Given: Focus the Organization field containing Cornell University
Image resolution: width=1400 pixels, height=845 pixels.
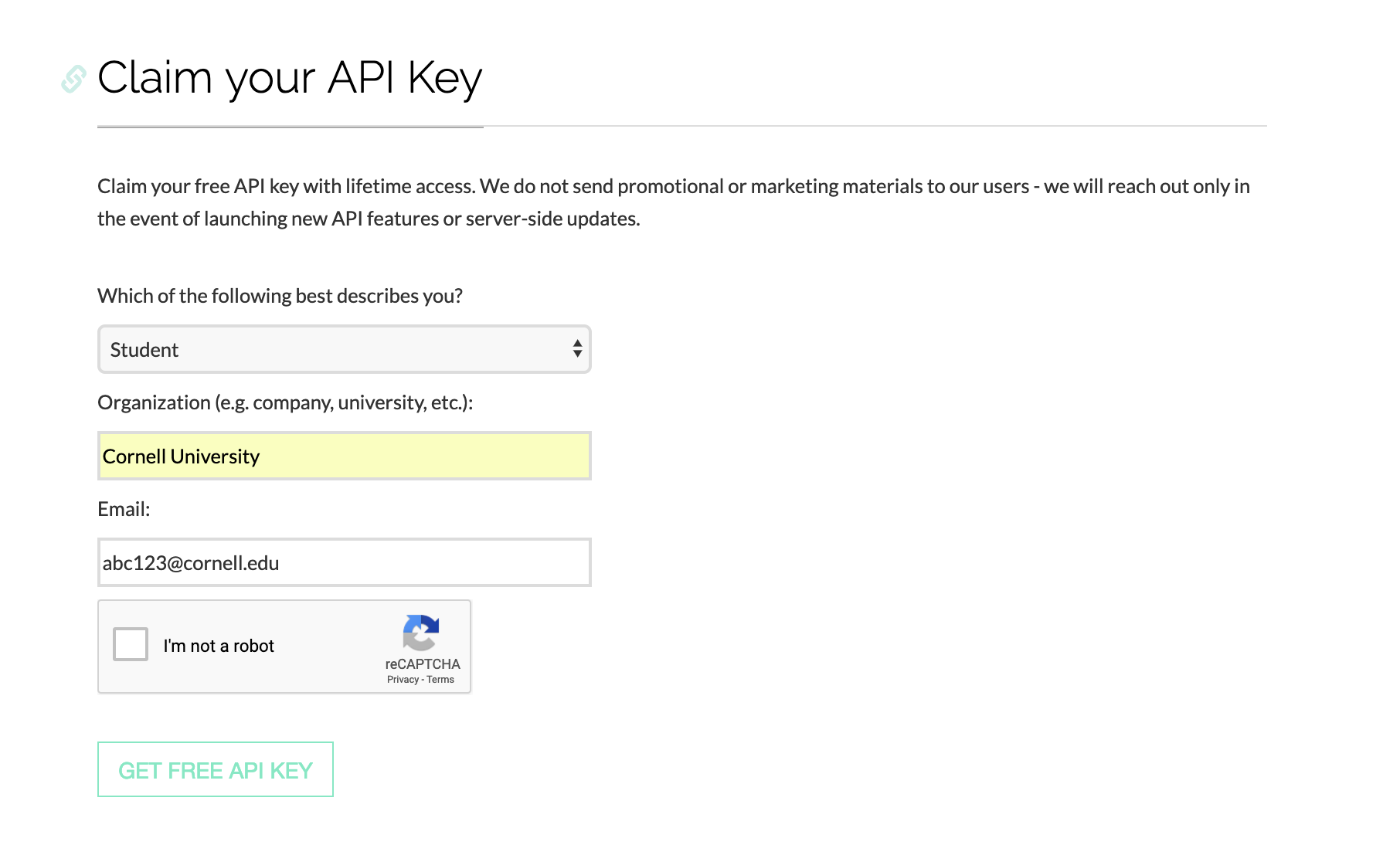Looking at the screenshot, I should point(344,456).
